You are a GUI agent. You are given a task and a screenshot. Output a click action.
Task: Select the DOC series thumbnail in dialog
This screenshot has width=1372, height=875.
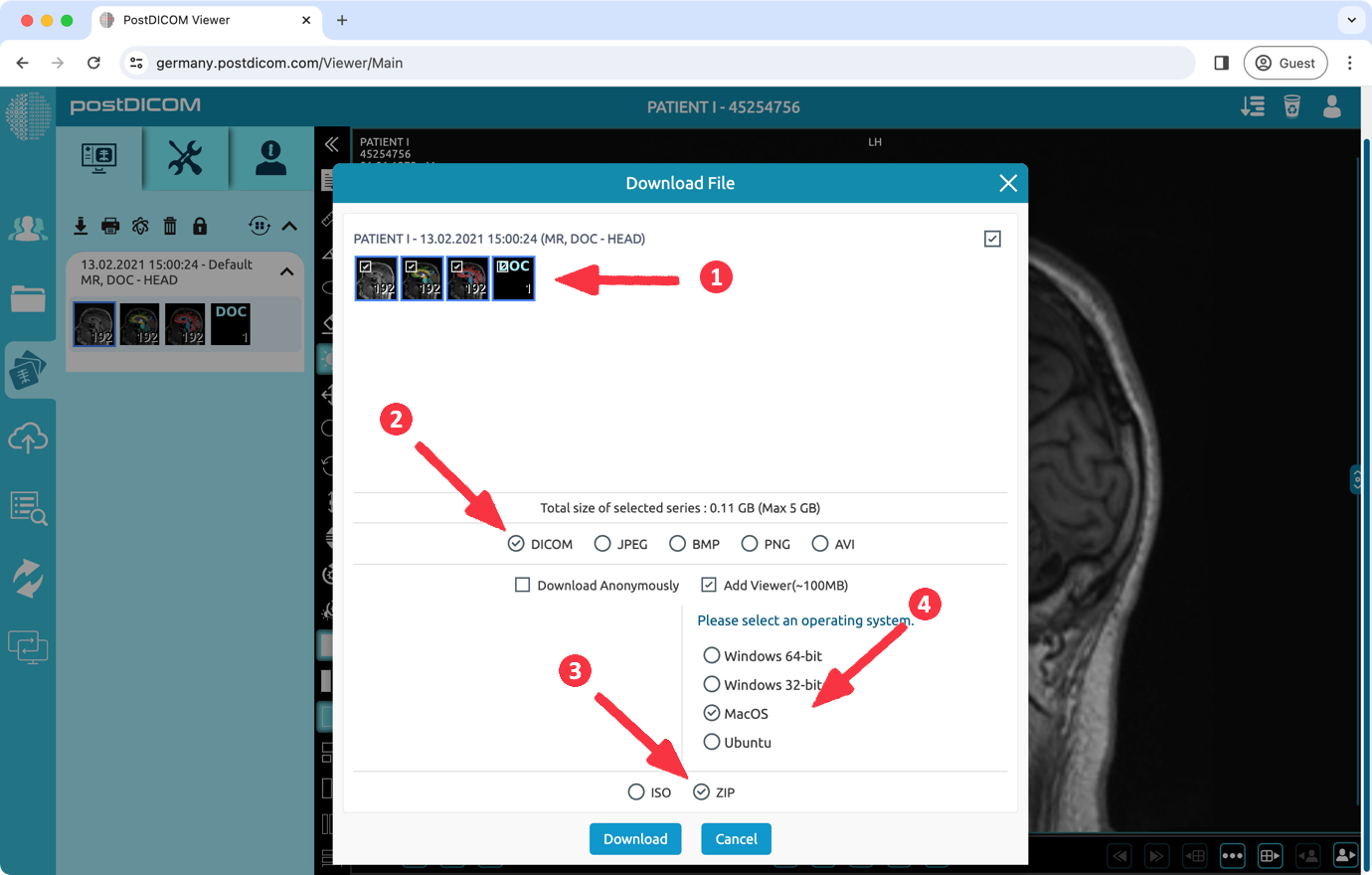(x=514, y=278)
